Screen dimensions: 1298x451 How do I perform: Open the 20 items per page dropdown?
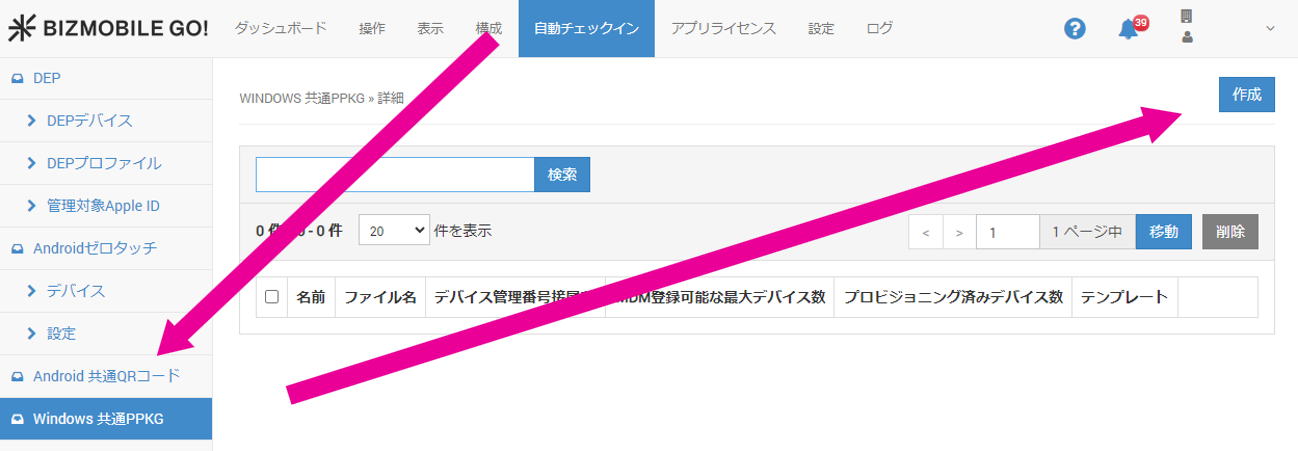click(393, 230)
